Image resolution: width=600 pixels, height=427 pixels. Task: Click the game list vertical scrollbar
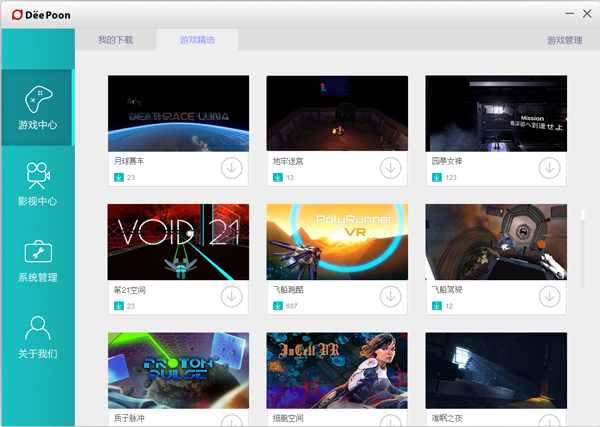(583, 249)
